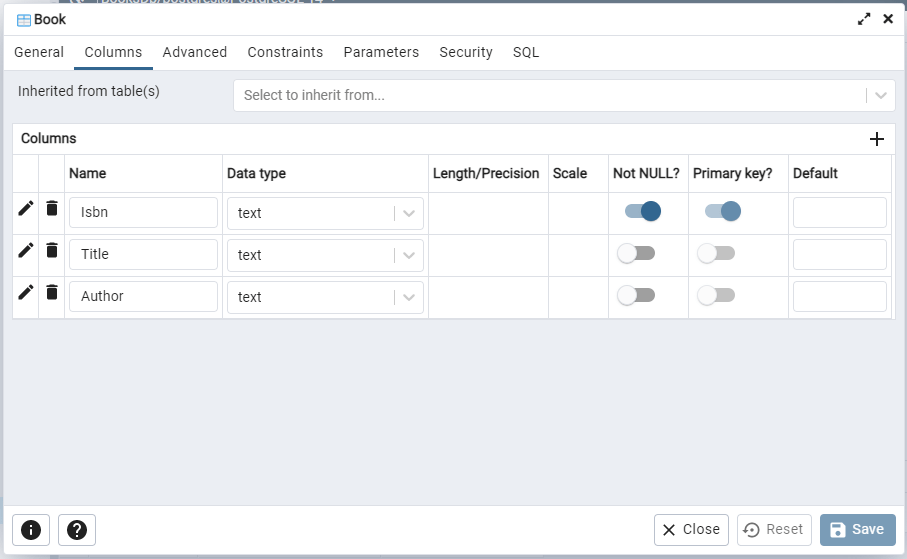The image size is (907, 559).
Task: Enable Not NULL for Title column
Action: pyautogui.click(x=636, y=254)
